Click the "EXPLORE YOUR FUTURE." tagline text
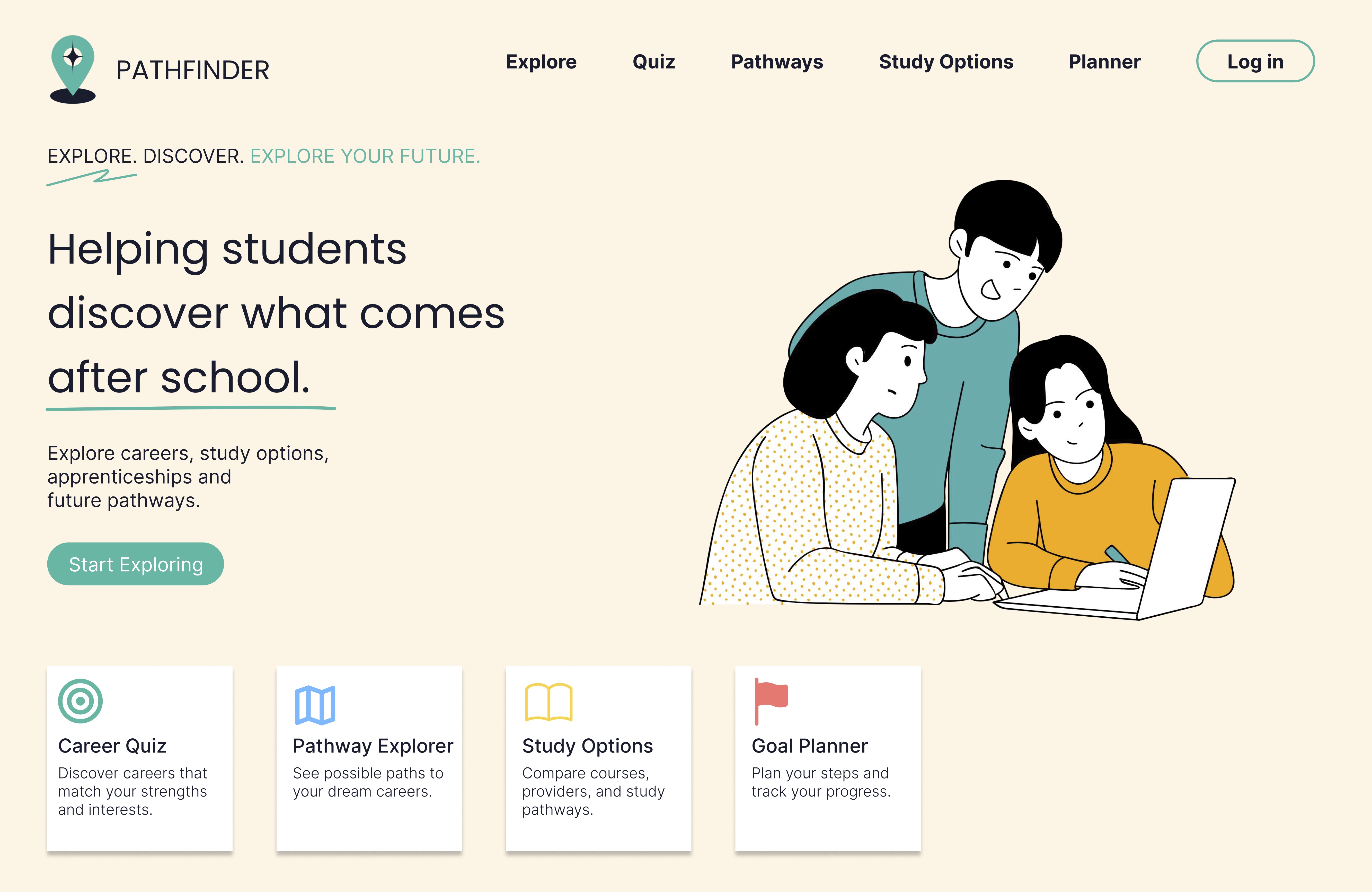 tap(365, 156)
